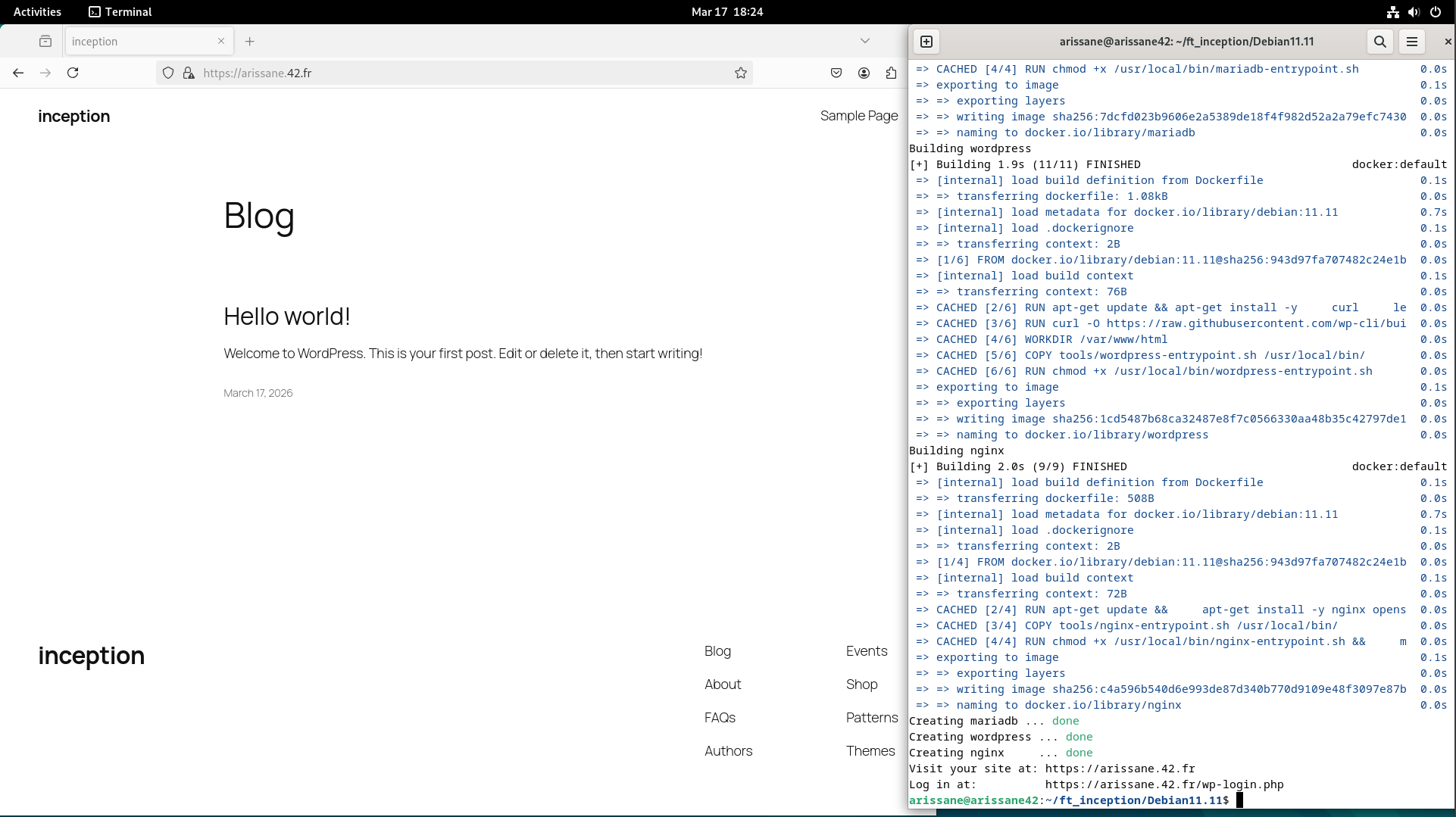The image size is (1456, 817).
Task: Click 'Creating mariadb ... done' line
Action: pyautogui.click(x=994, y=721)
